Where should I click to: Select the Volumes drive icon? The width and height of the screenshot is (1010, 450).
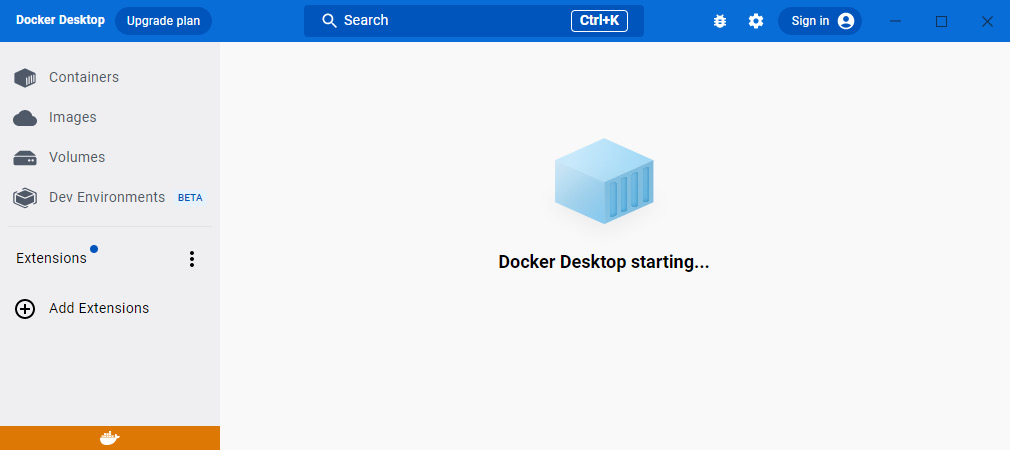click(x=24, y=158)
